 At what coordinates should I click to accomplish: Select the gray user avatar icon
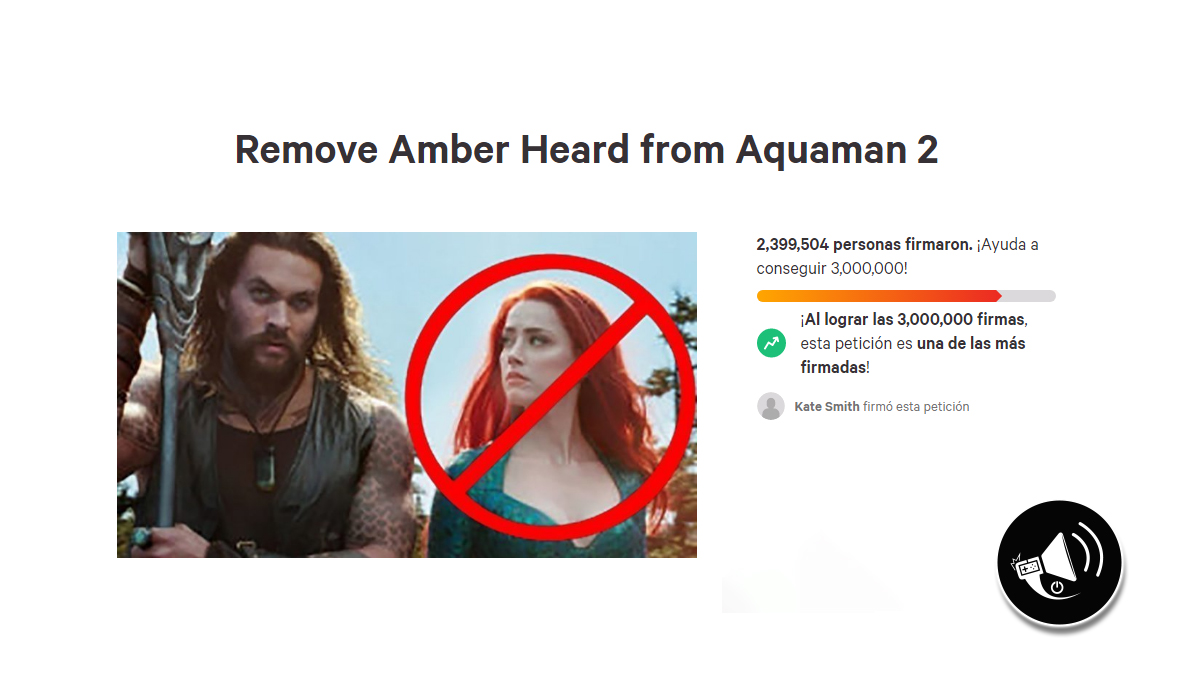coord(771,406)
